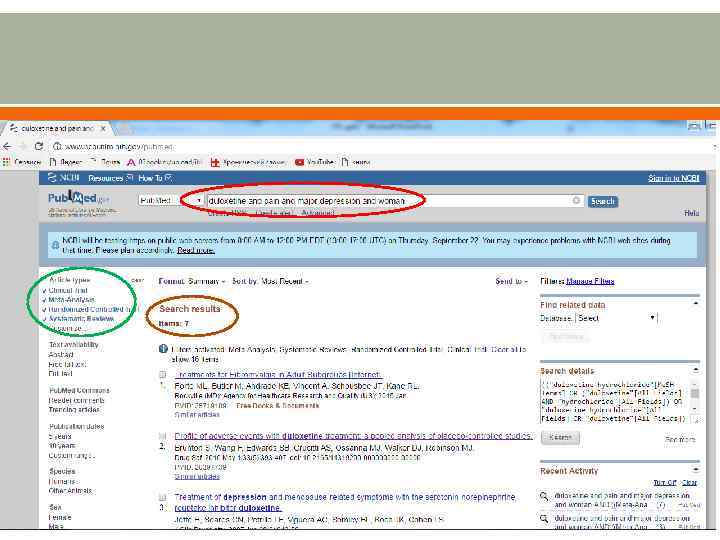Viewport: 720px width, 540px height.
Task: Click the NCBI logo in header
Action: (x=64, y=178)
